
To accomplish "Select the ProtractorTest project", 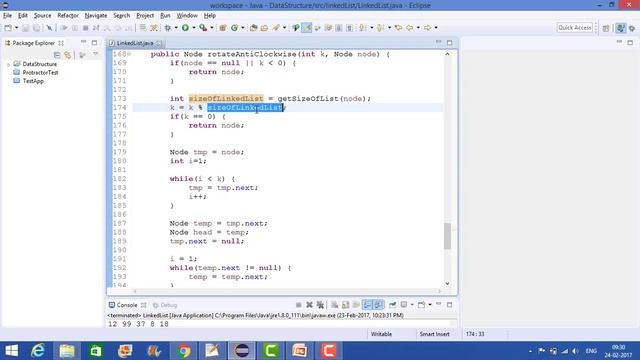I will [x=40, y=73].
